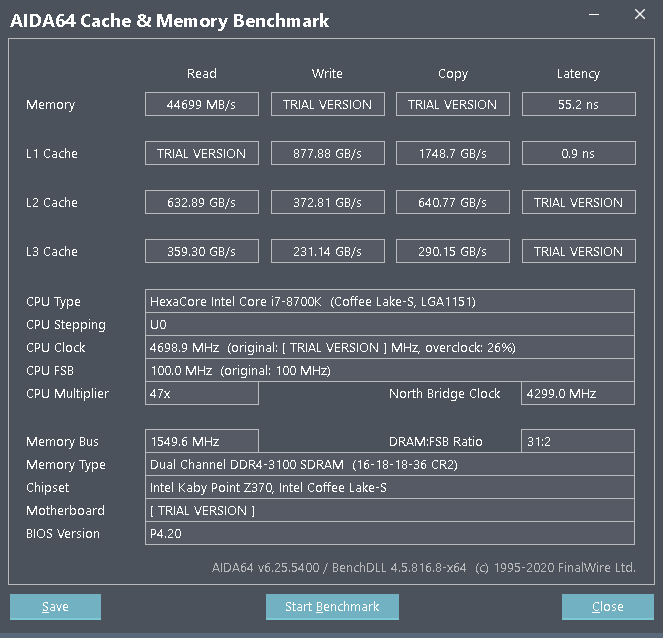Click L3 Cache Latency TRIAL VERSION box
663x638 pixels.
tap(578, 251)
